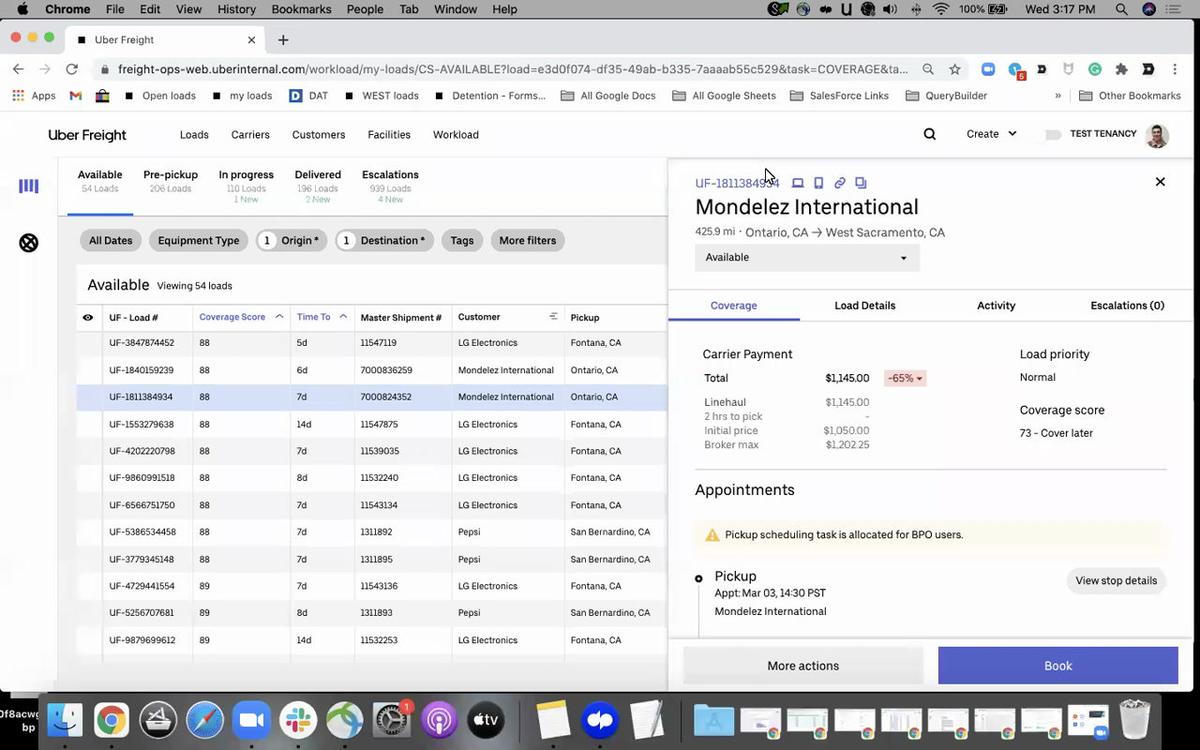Select the Delivered loads tab
This screenshot has width=1200, height=750.
pyautogui.click(x=318, y=186)
